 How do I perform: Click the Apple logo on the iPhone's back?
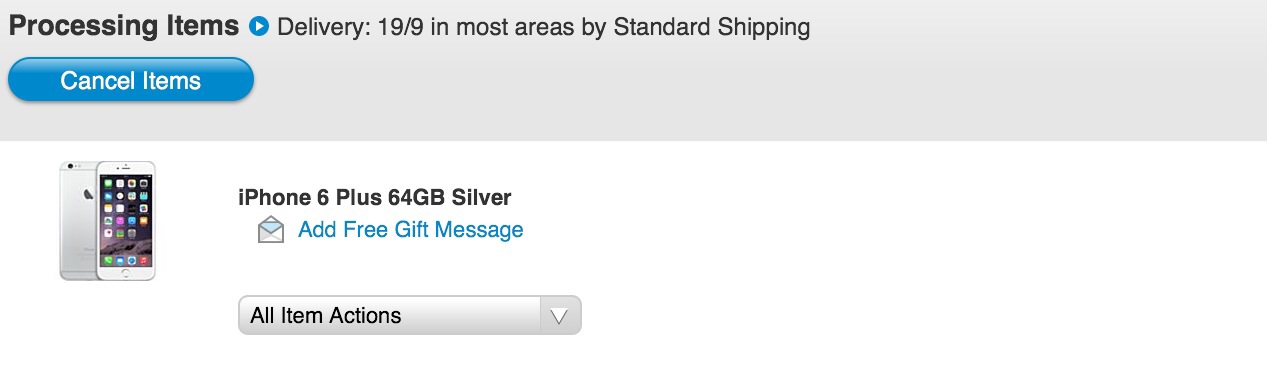[88, 194]
